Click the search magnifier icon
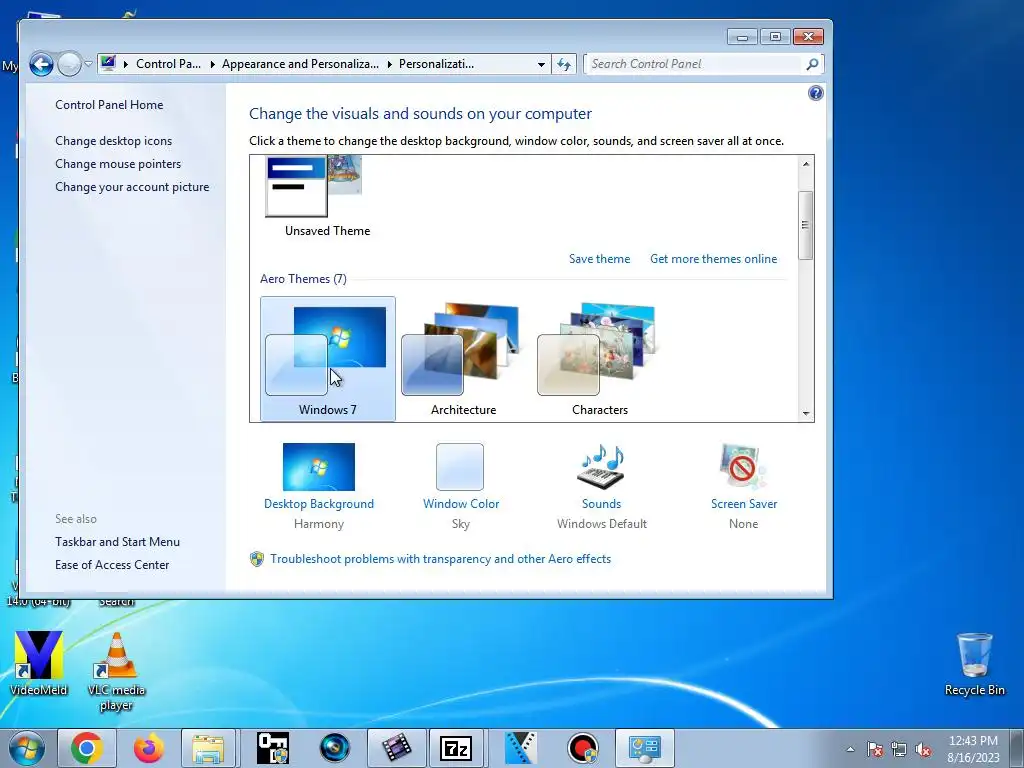The height and width of the screenshot is (768, 1024). click(x=812, y=64)
